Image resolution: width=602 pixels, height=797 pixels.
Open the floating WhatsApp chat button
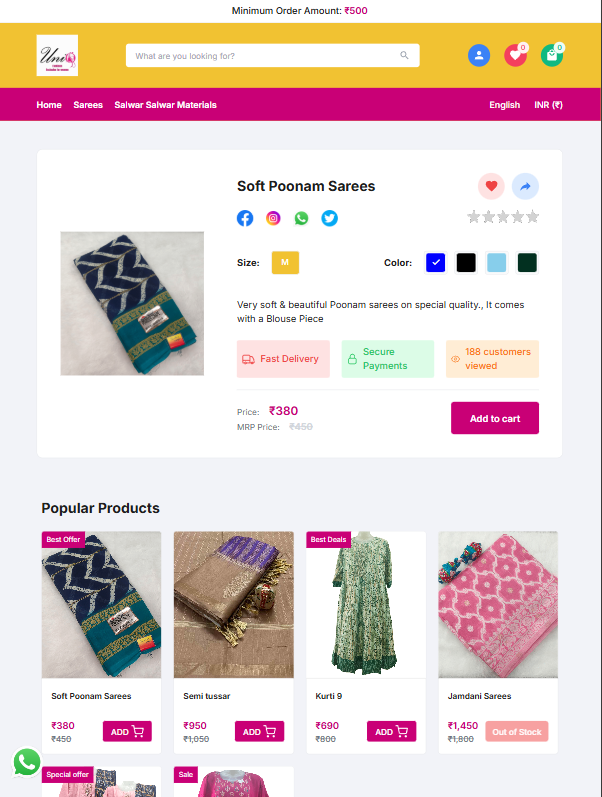point(27,763)
